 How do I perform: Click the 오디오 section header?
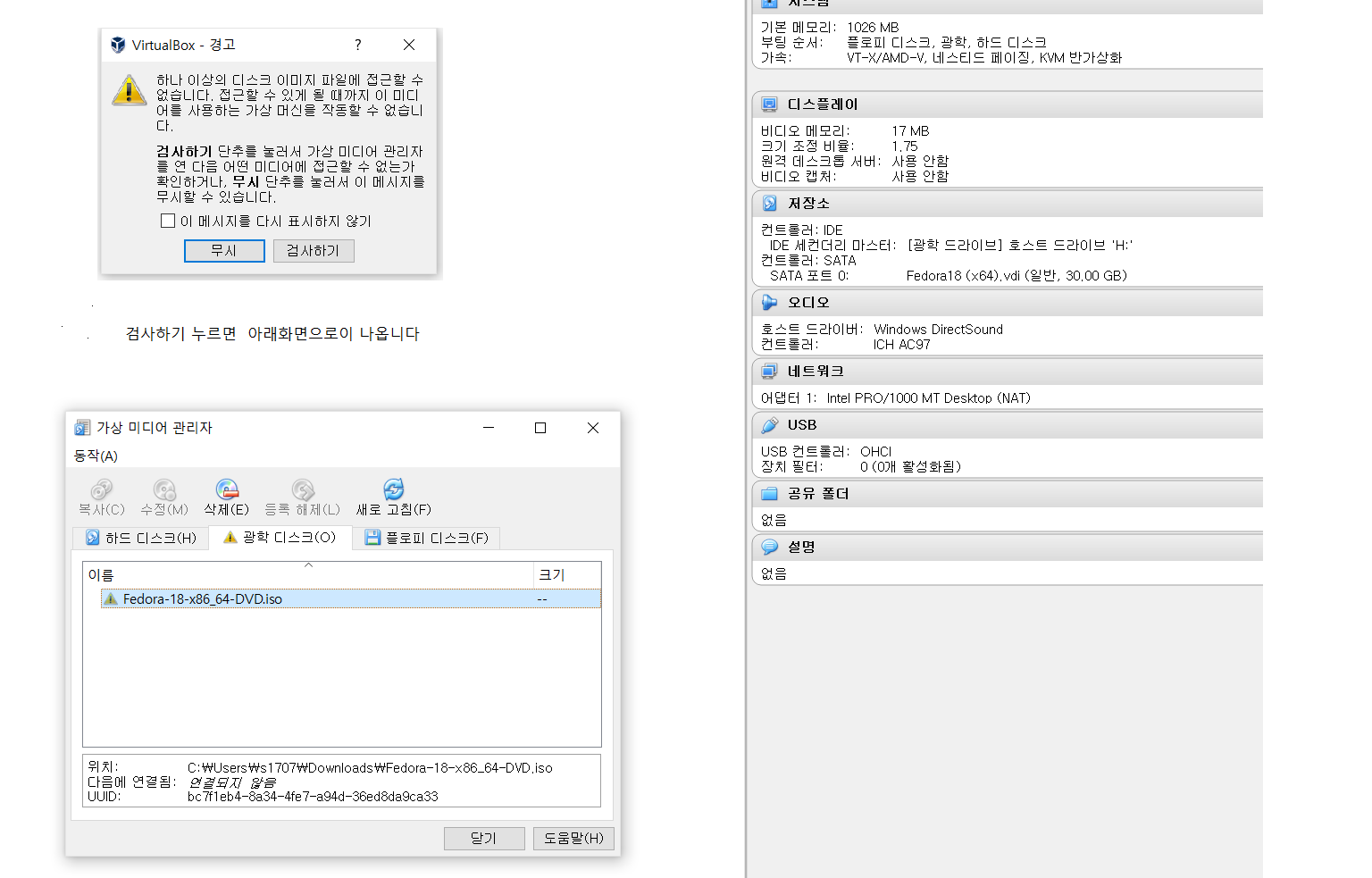point(1008,303)
